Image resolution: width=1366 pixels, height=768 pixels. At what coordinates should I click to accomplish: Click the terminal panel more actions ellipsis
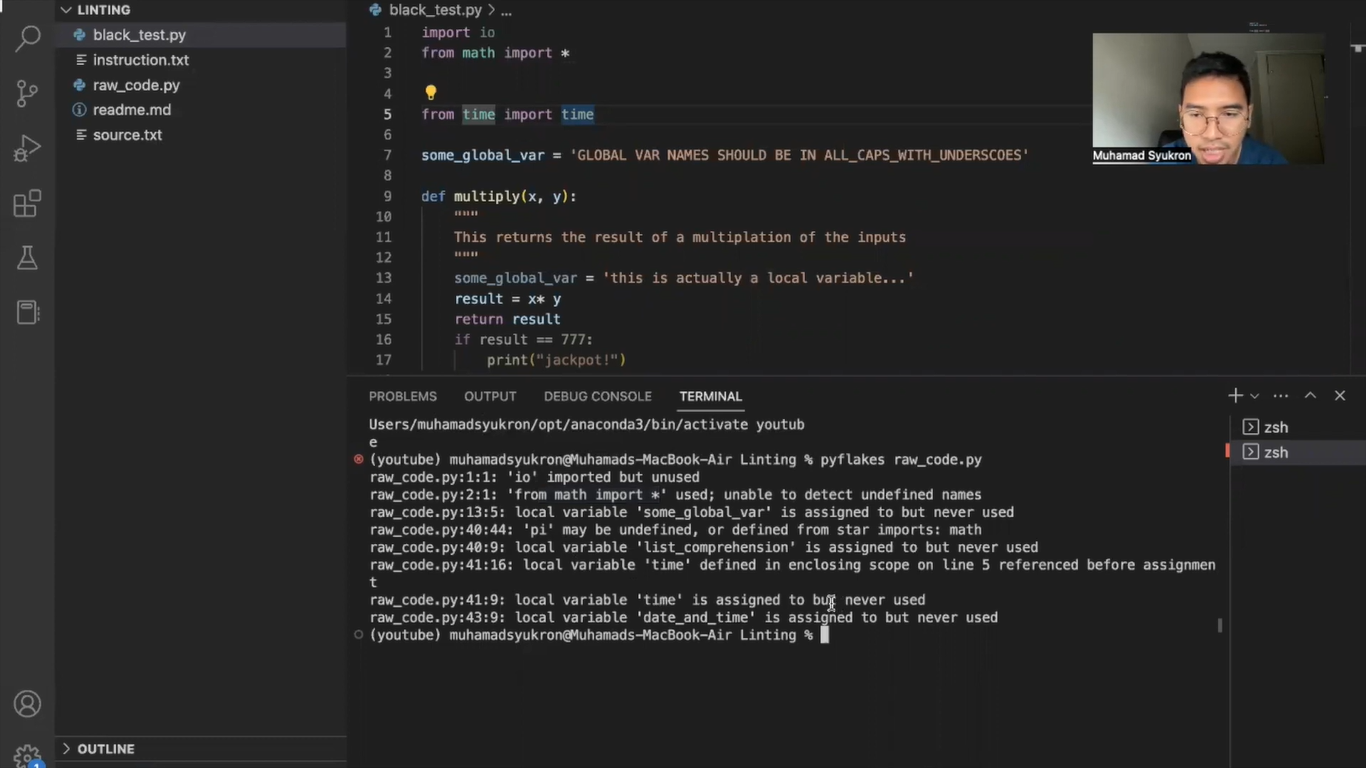click(1281, 396)
